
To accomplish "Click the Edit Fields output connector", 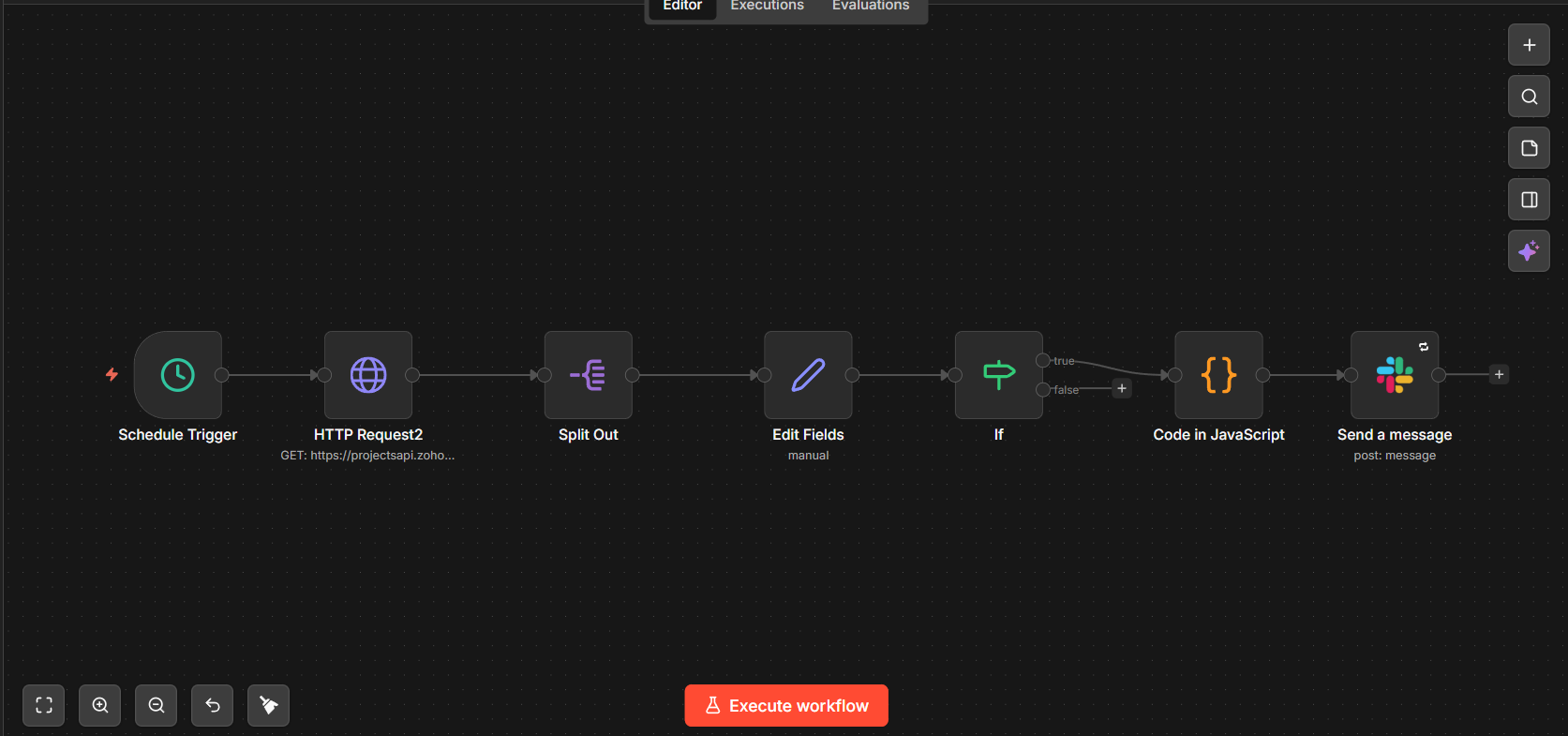I will [x=852, y=375].
